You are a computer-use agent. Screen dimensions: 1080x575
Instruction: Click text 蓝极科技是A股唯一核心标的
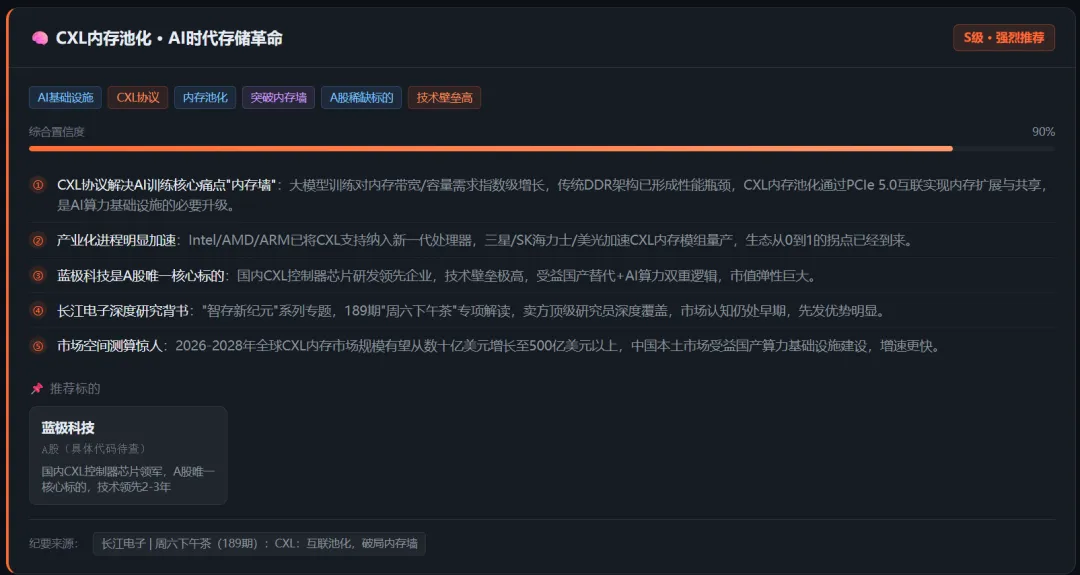(141, 275)
